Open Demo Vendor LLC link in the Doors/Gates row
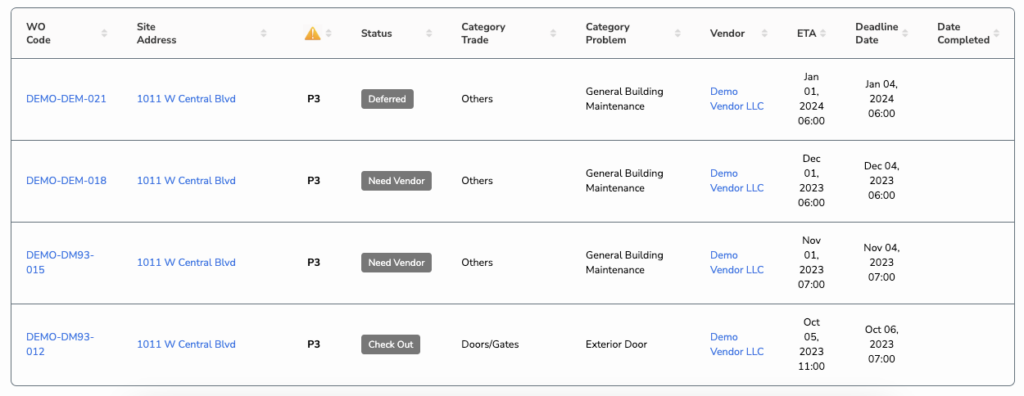The image size is (1024, 396). (737, 344)
